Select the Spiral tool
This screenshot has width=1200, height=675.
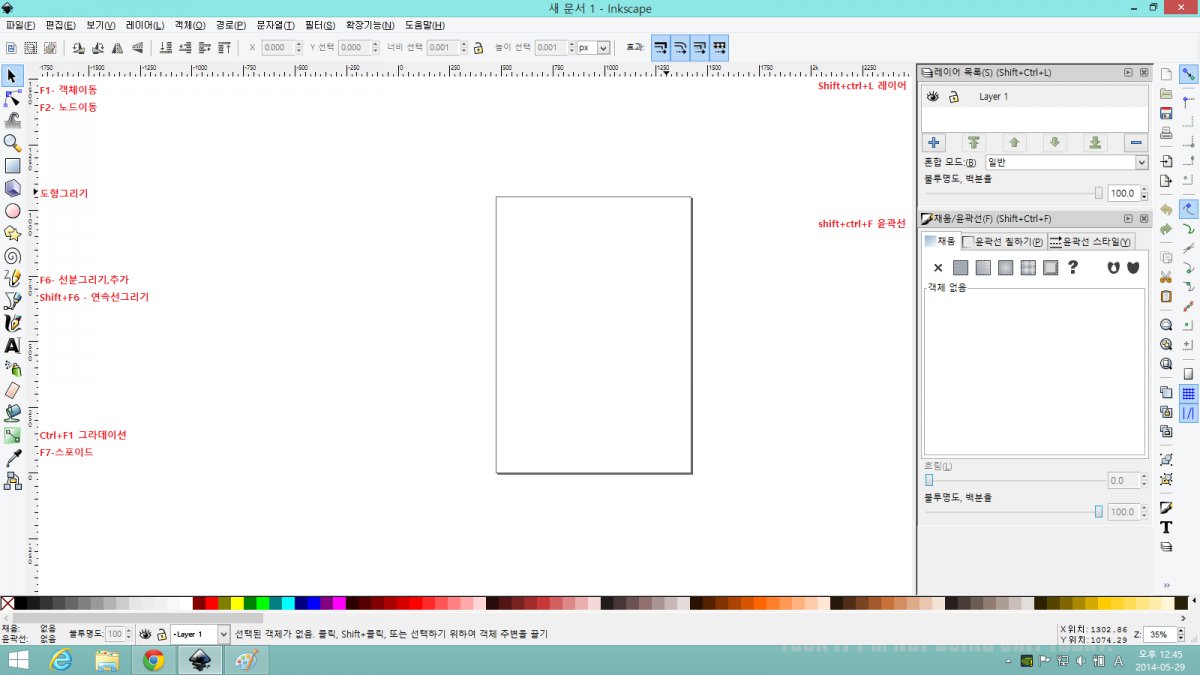point(13,256)
